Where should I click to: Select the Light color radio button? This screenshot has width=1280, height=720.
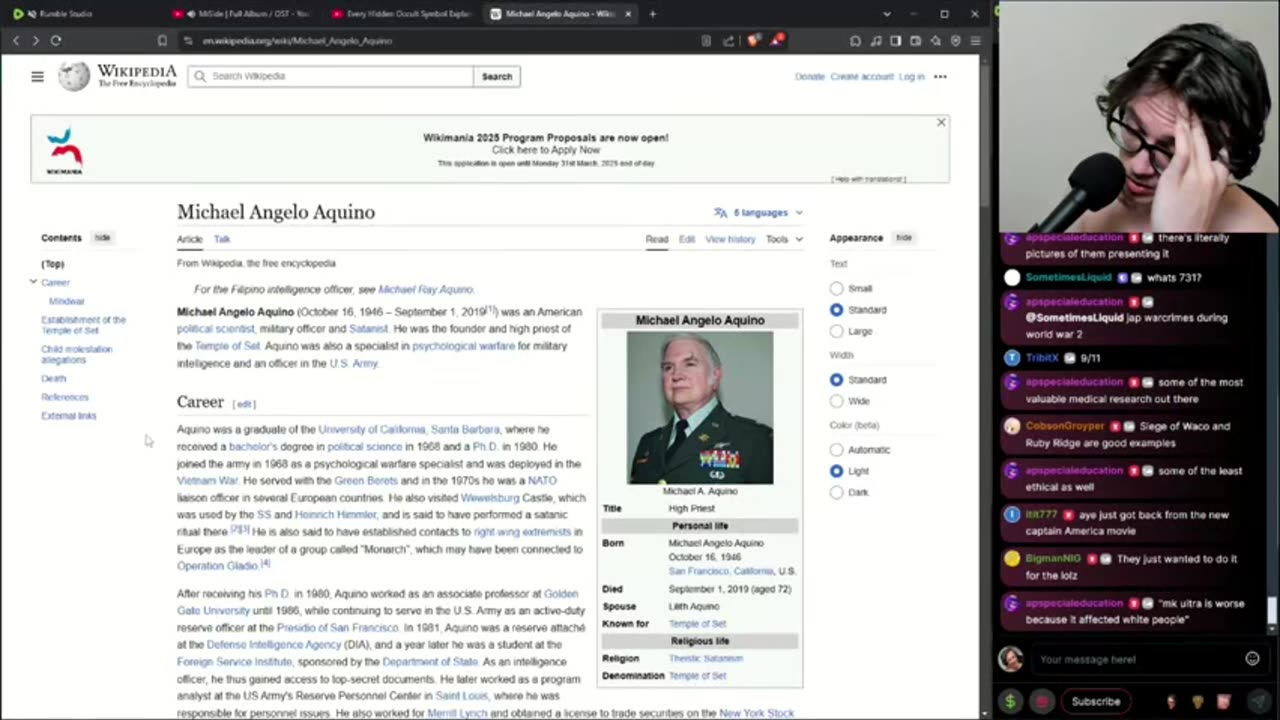[836, 471]
